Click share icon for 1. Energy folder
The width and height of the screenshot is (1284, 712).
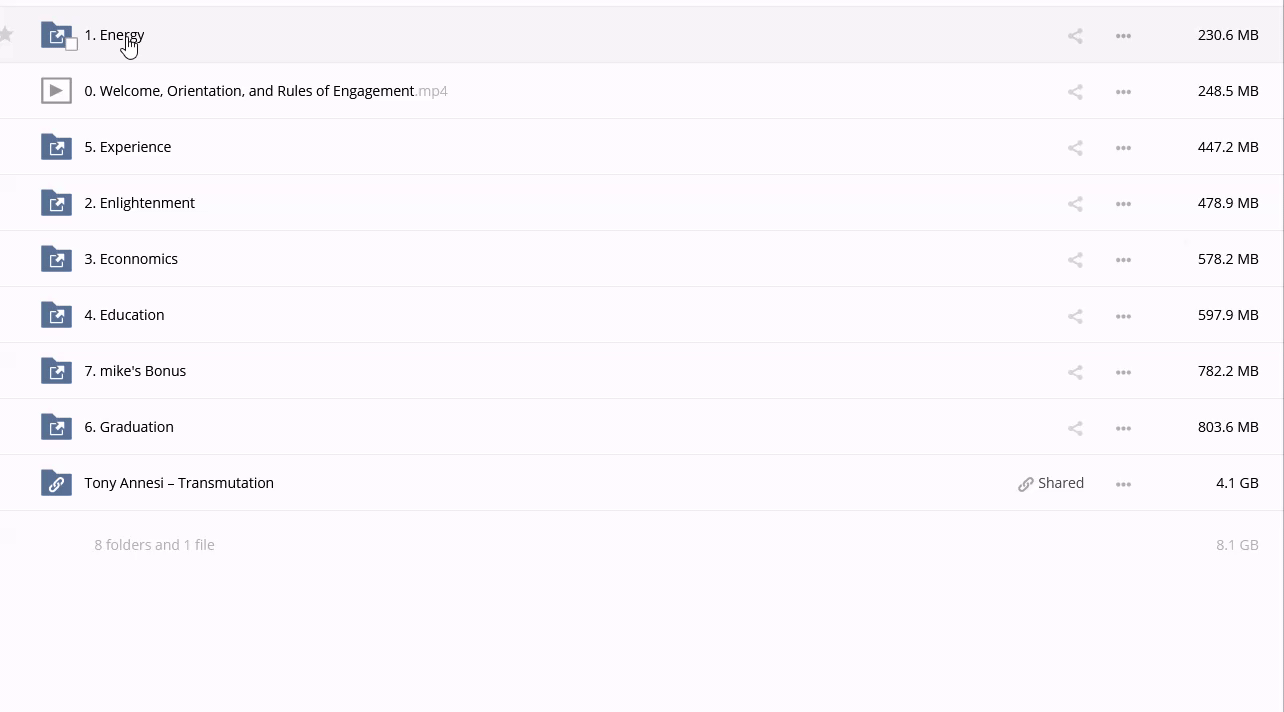[x=1075, y=36]
